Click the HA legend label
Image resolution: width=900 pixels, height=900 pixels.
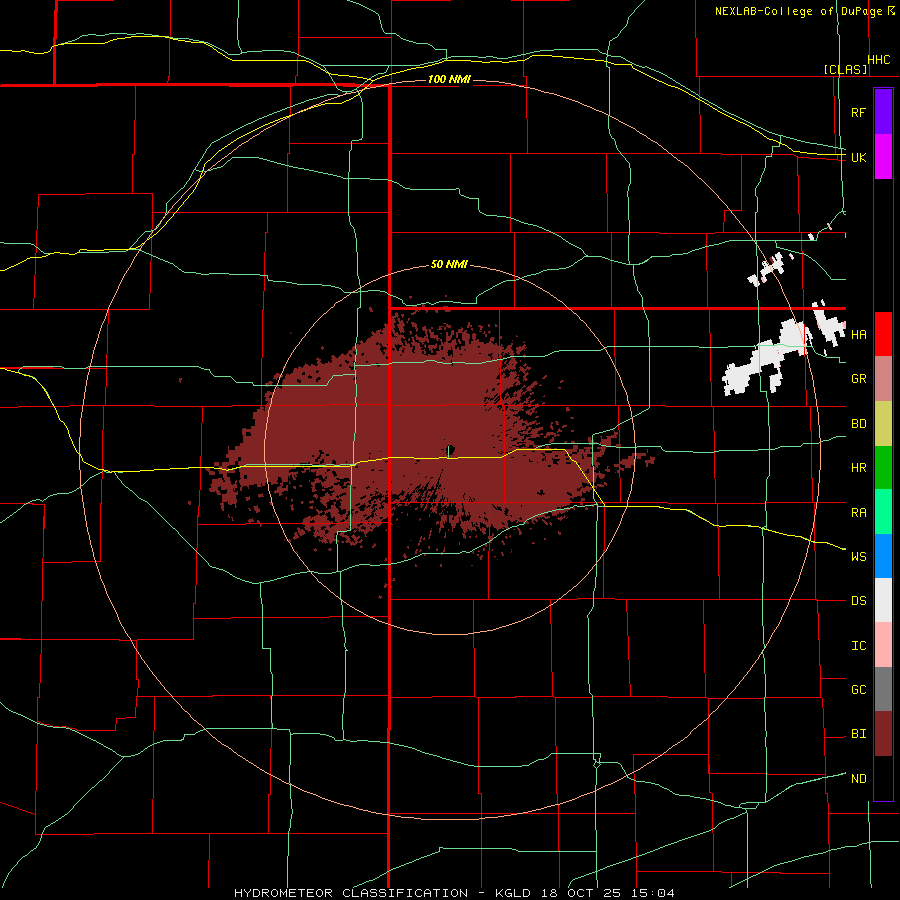[x=858, y=334]
